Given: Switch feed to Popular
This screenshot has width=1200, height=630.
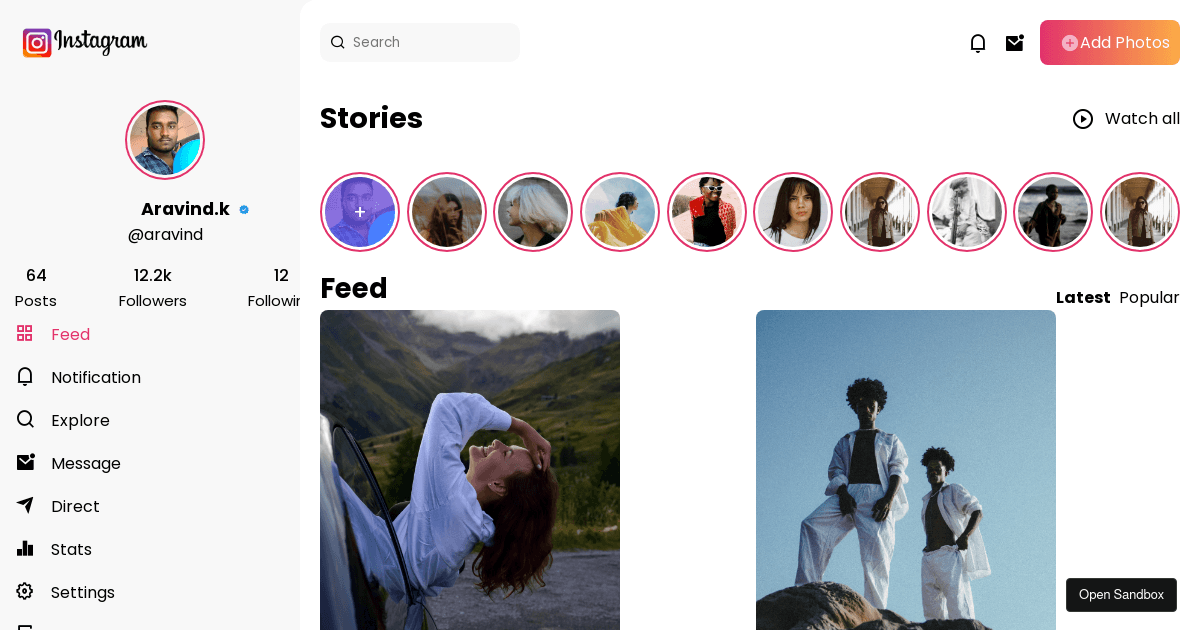Looking at the screenshot, I should pos(1149,297).
